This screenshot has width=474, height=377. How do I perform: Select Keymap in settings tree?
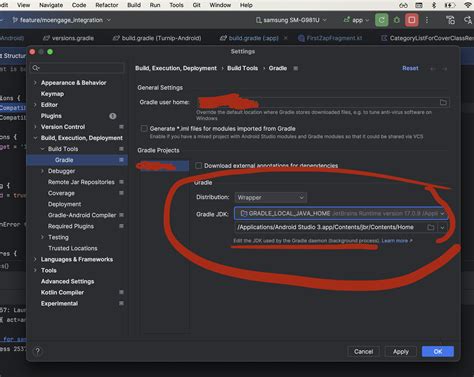52,94
